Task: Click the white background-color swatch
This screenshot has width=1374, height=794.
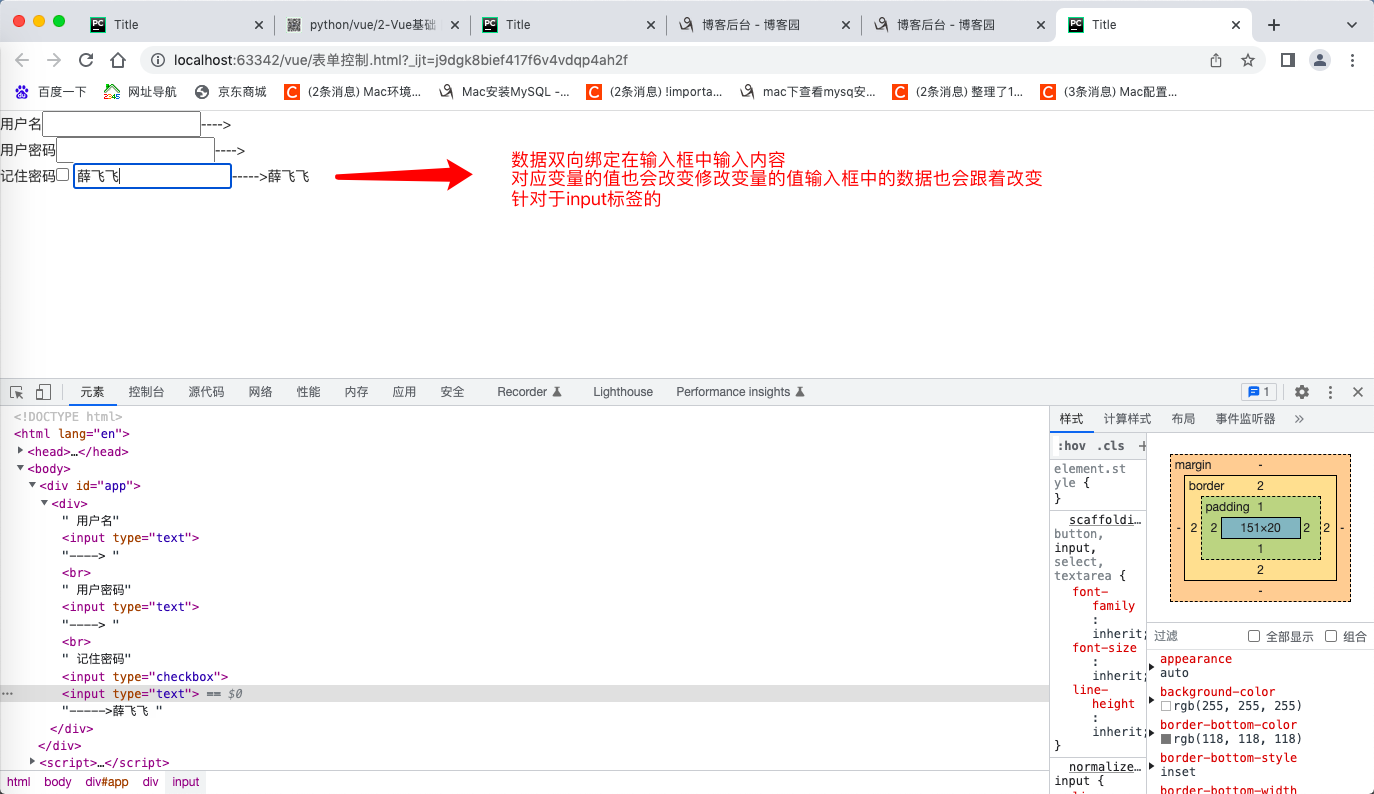Action: [x=1166, y=706]
